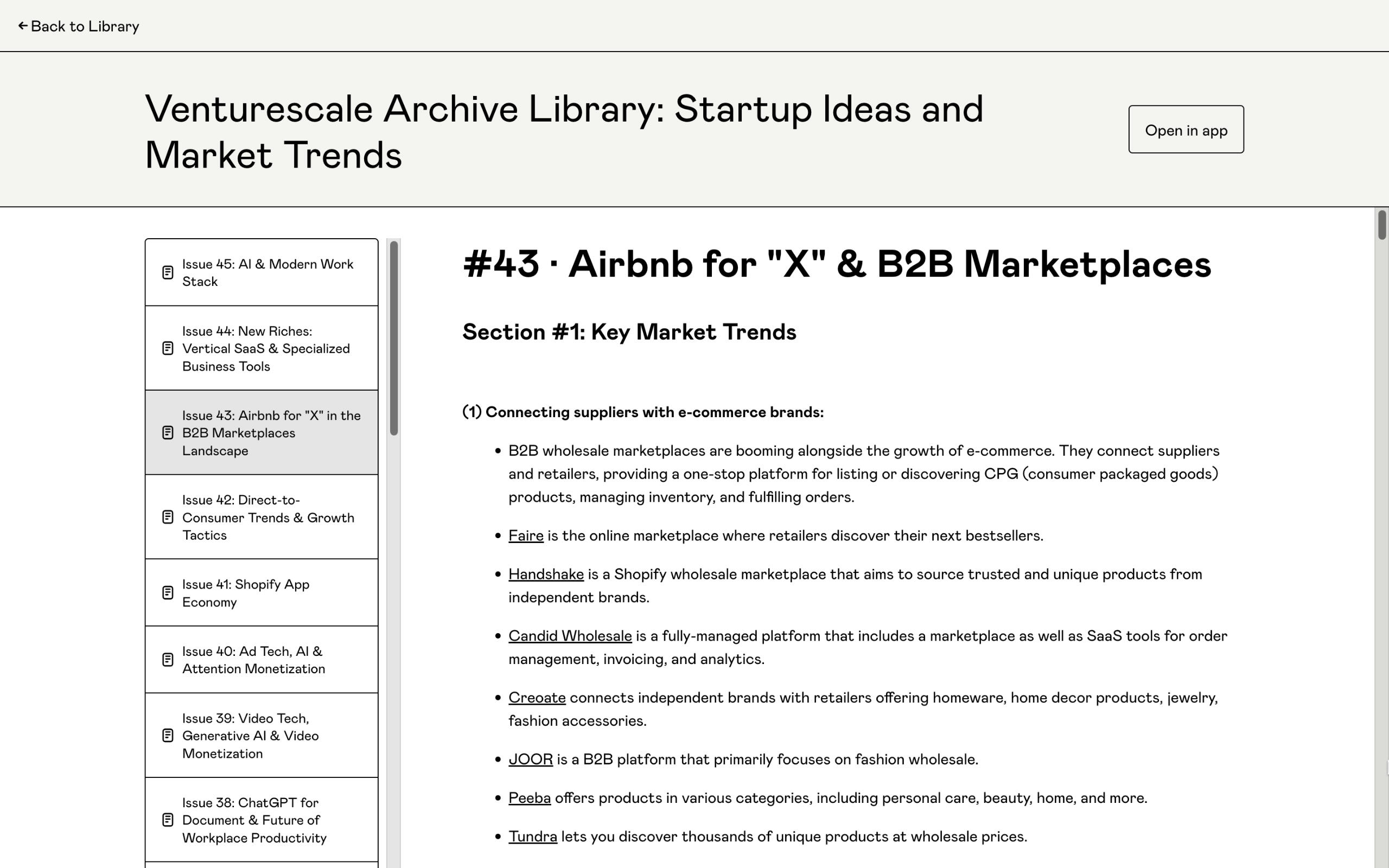
Task: Click document icon beside Issue 38
Action: pos(168,820)
